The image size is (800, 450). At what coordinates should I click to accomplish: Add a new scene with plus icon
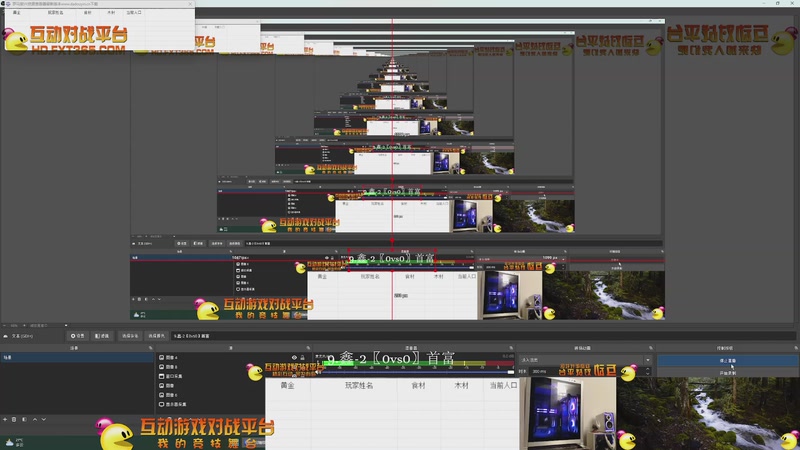click(x=5, y=419)
